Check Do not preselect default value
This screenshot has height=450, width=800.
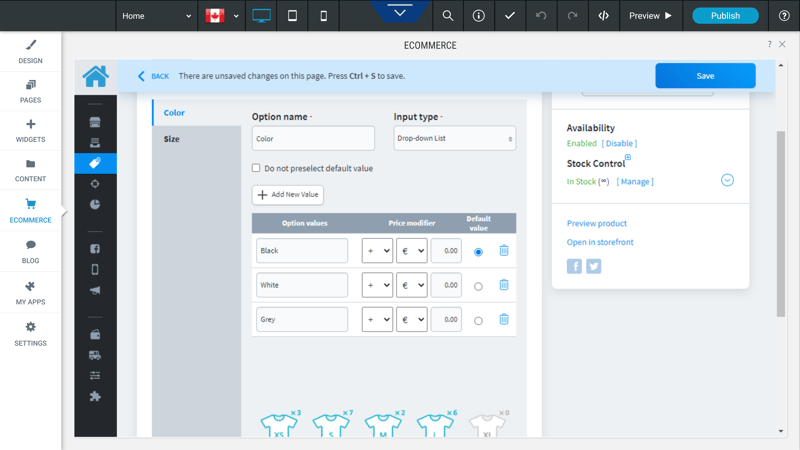256,168
